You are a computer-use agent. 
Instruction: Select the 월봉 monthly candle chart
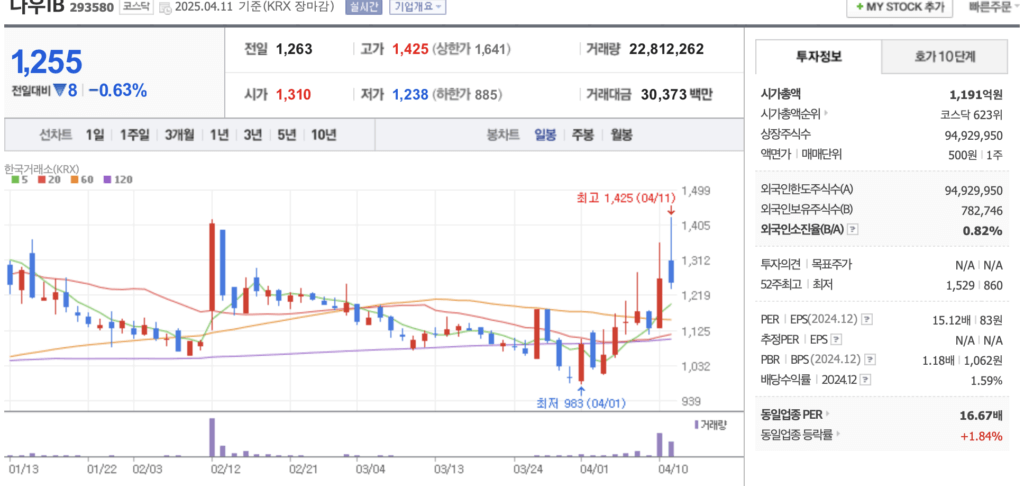621,135
